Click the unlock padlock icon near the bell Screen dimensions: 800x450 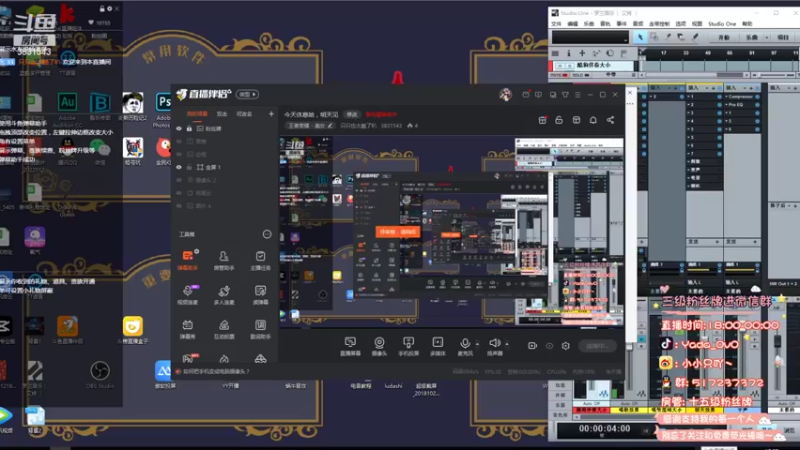(x=559, y=120)
